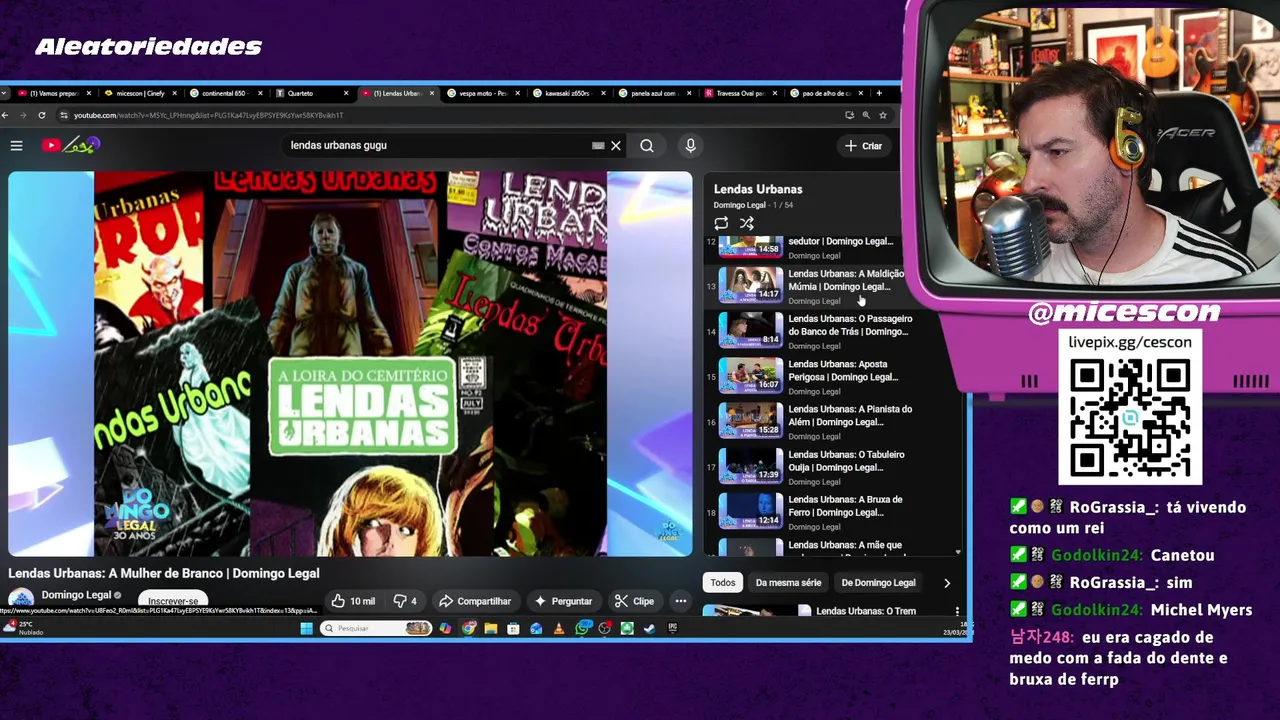Click the taskbar Pesquisar search box
Image resolution: width=1280 pixels, height=720 pixels.
pos(377,628)
